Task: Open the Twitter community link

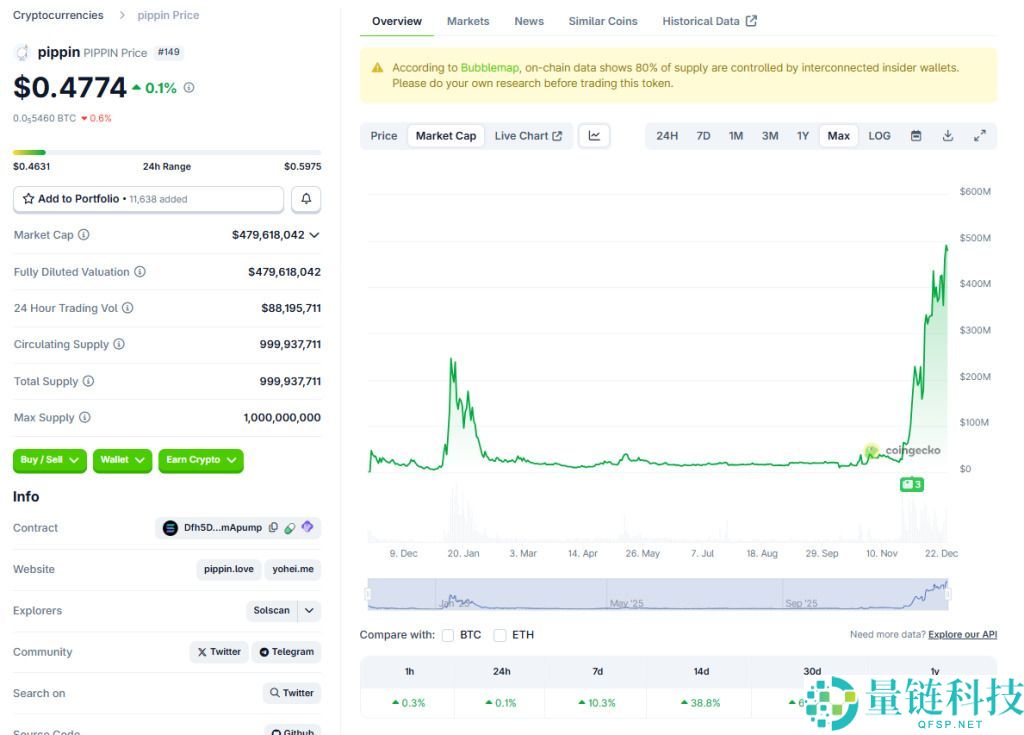Action: pyautogui.click(x=219, y=651)
